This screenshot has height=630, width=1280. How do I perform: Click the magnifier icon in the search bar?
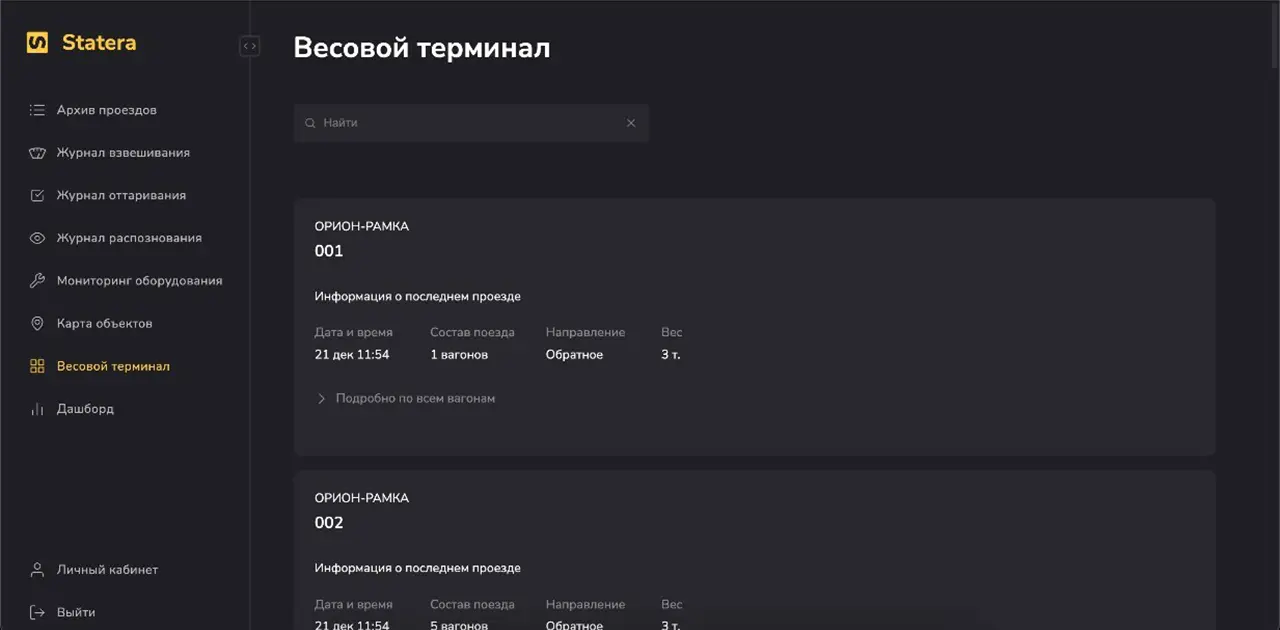(310, 122)
